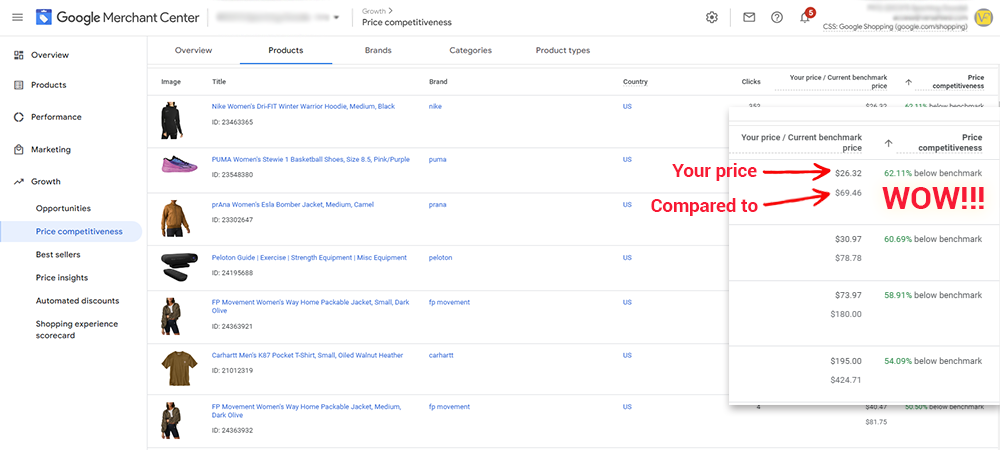Click the prana brand link
This screenshot has height=450, width=1000.
tap(438, 205)
